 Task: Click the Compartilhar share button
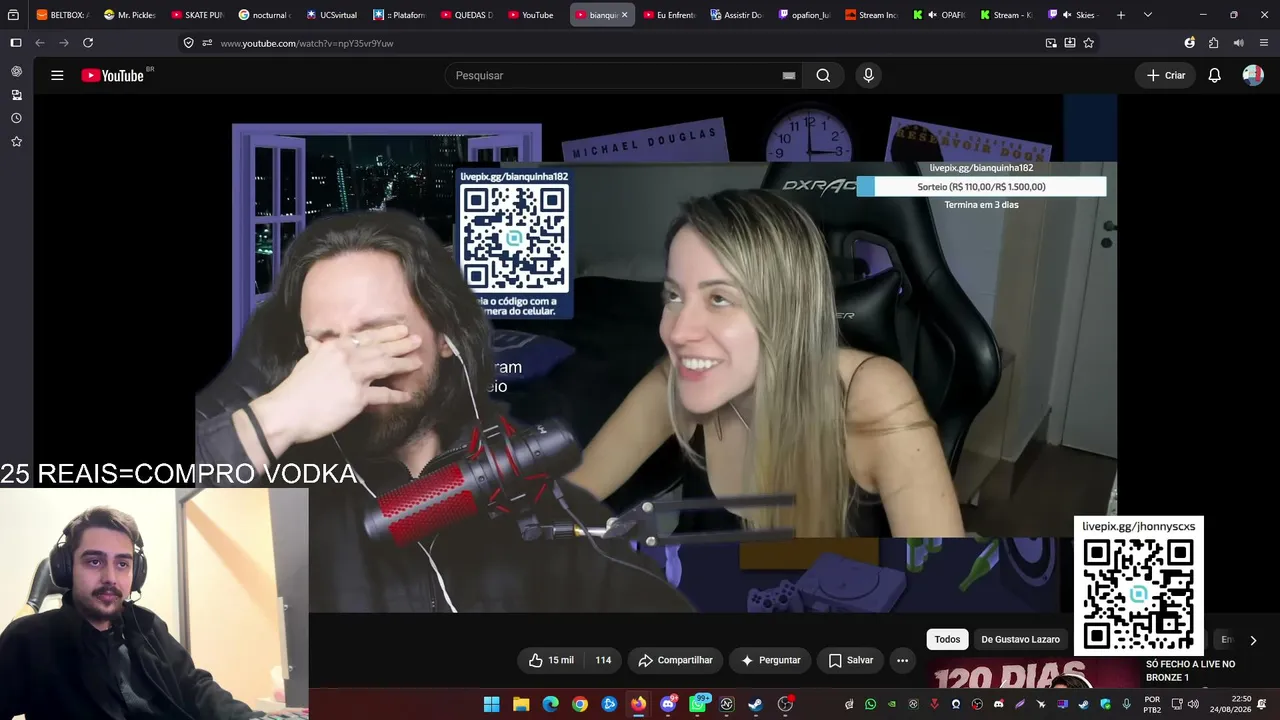tap(675, 660)
